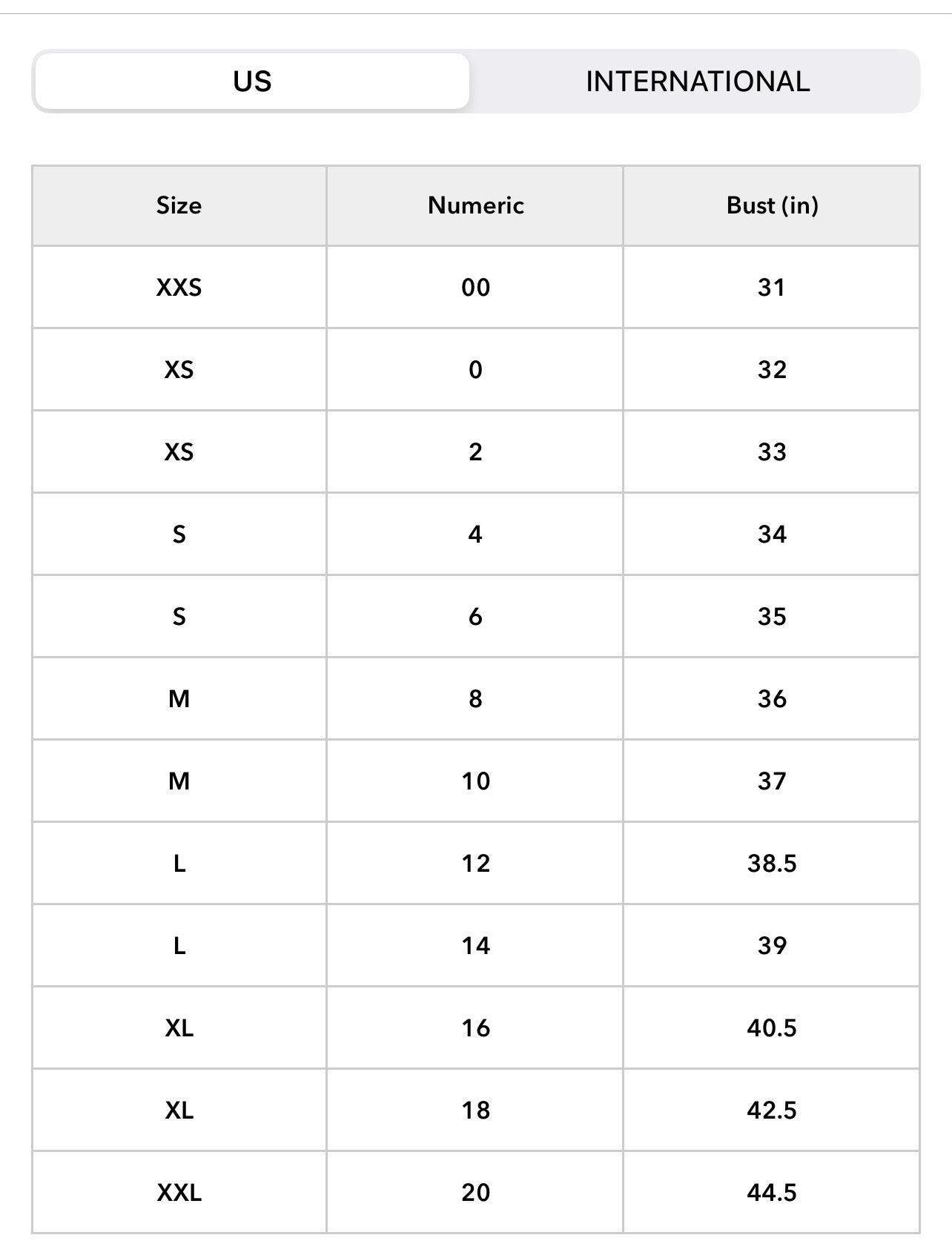Viewport: 952px width, 1258px height.
Task: Click the numeric 00 cell
Action: 475,288
